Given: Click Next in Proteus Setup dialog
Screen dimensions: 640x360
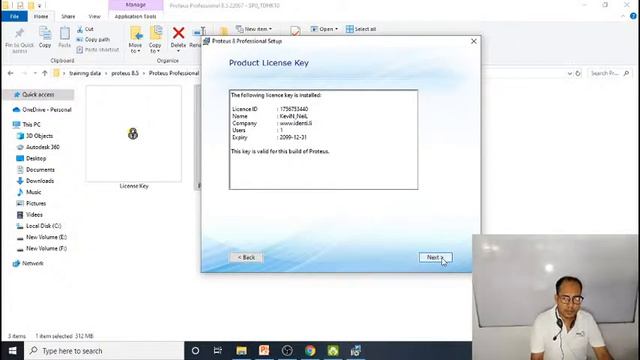Looking at the screenshot, I should pyautogui.click(x=435, y=257).
